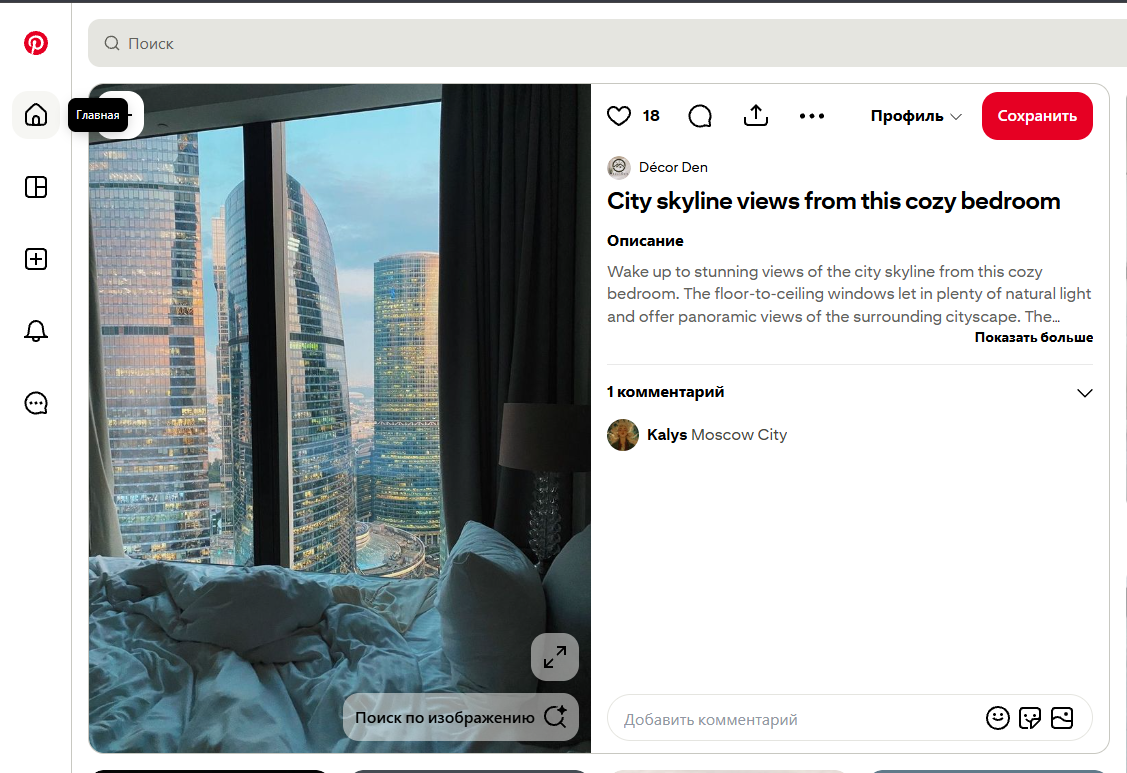This screenshot has height=773, width=1127.
Task: Expand the pin image to fullscreen
Action: click(x=555, y=657)
